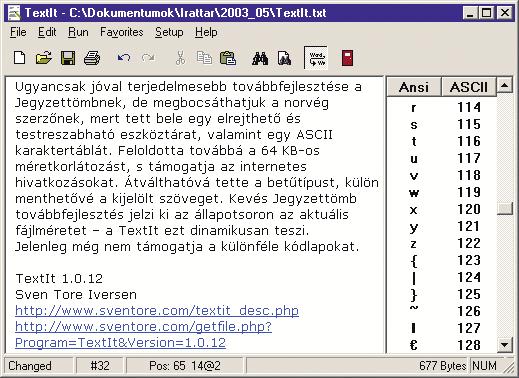The height and width of the screenshot is (378, 519).
Task: Click the TextIt title bar application icon
Action: point(14,13)
